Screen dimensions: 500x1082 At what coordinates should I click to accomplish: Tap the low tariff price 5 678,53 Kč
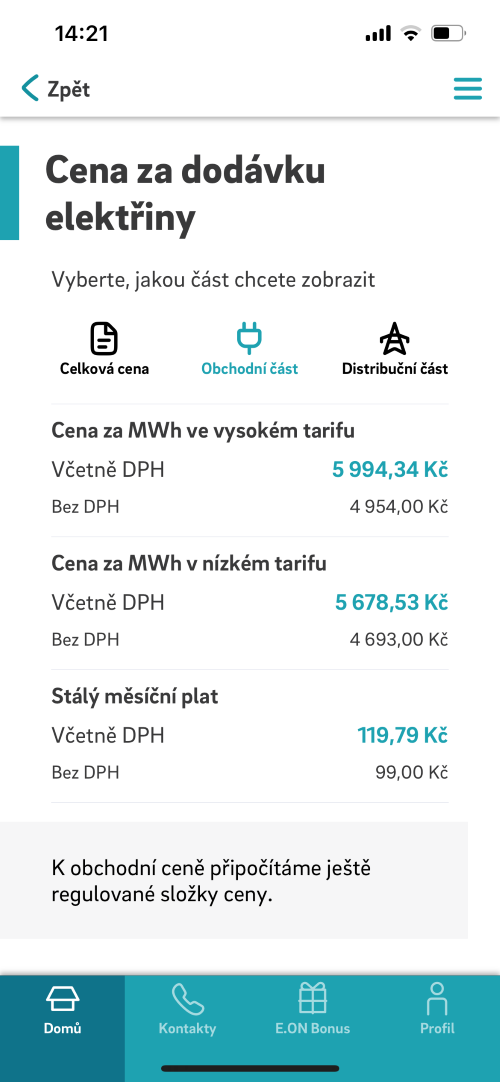(392, 602)
